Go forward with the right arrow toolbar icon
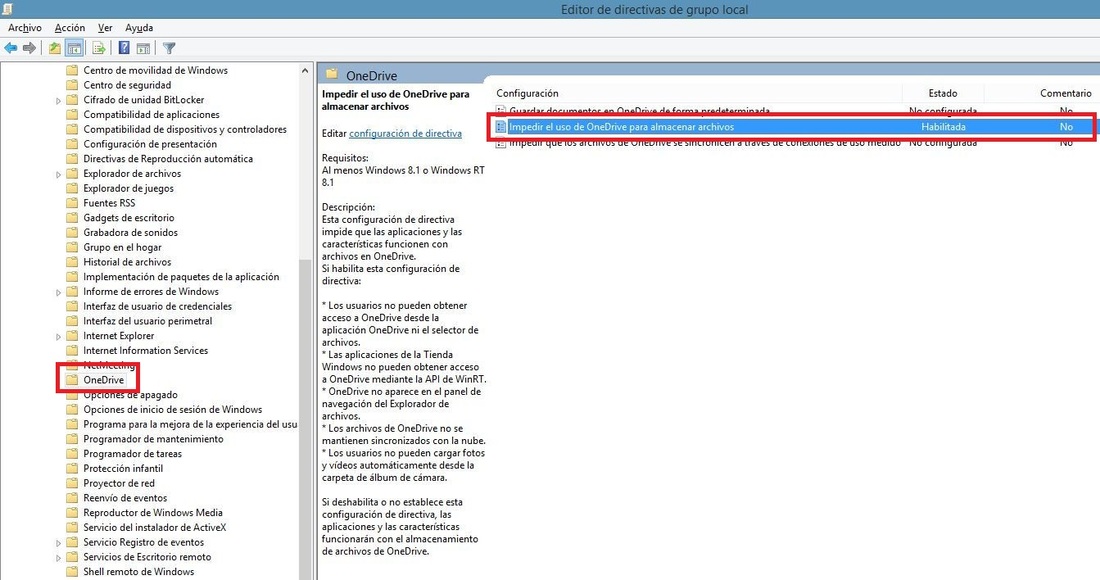This screenshot has width=1100, height=580. [x=29, y=48]
